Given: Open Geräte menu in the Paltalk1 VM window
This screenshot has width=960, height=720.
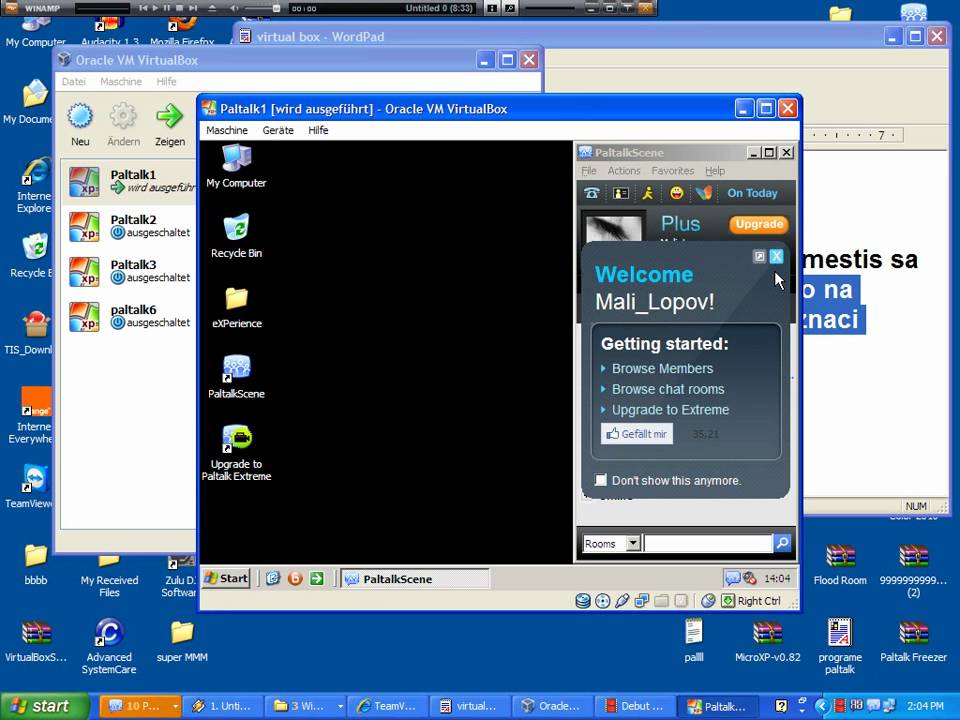Looking at the screenshot, I should tap(278, 130).
